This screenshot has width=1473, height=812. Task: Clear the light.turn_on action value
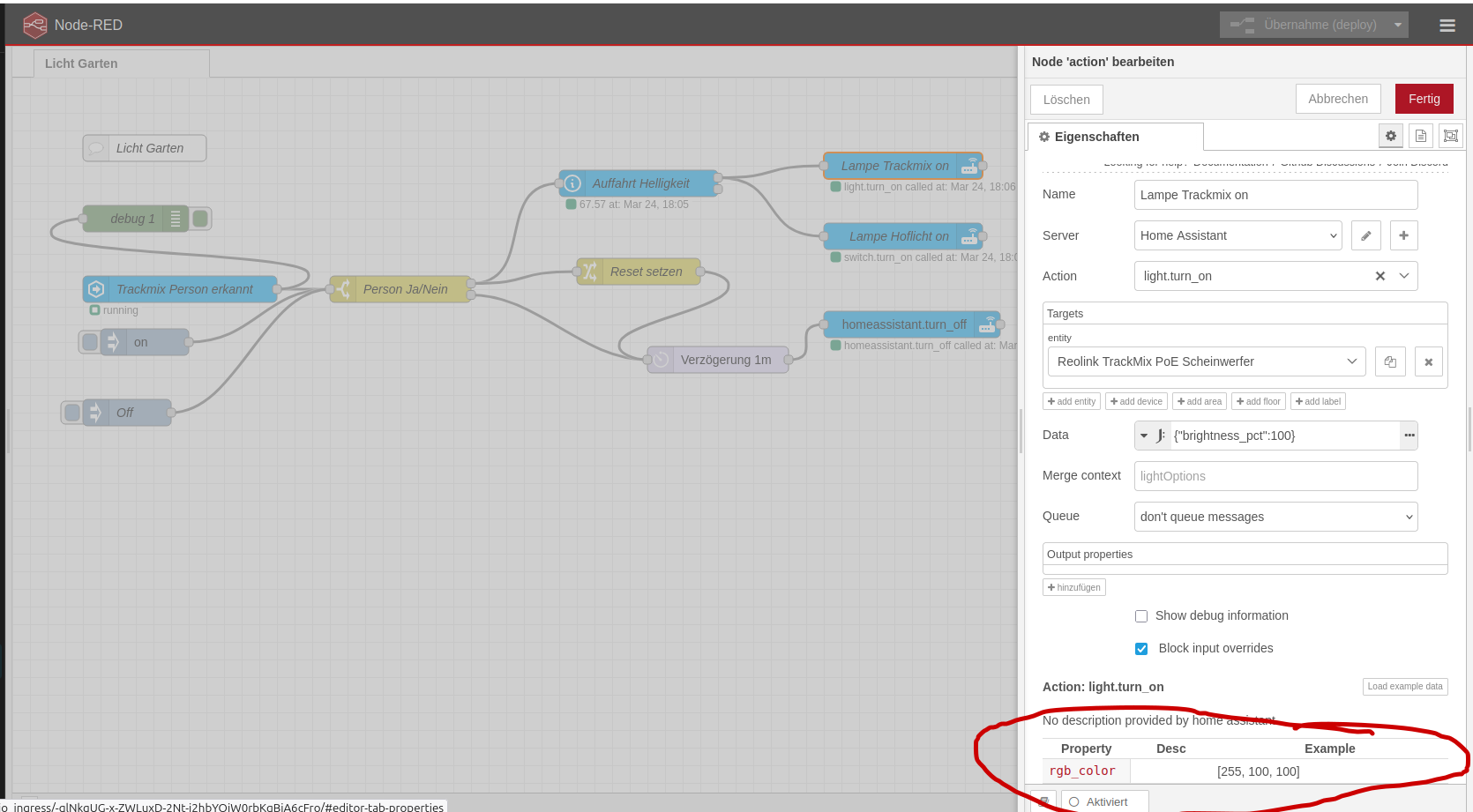(1380, 276)
